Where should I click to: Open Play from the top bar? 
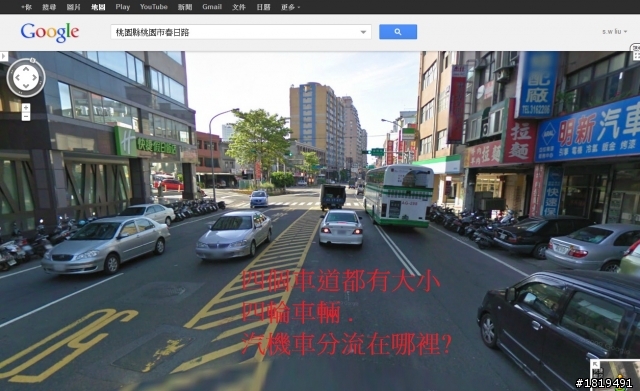pyautogui.click(x=122, y=7)
